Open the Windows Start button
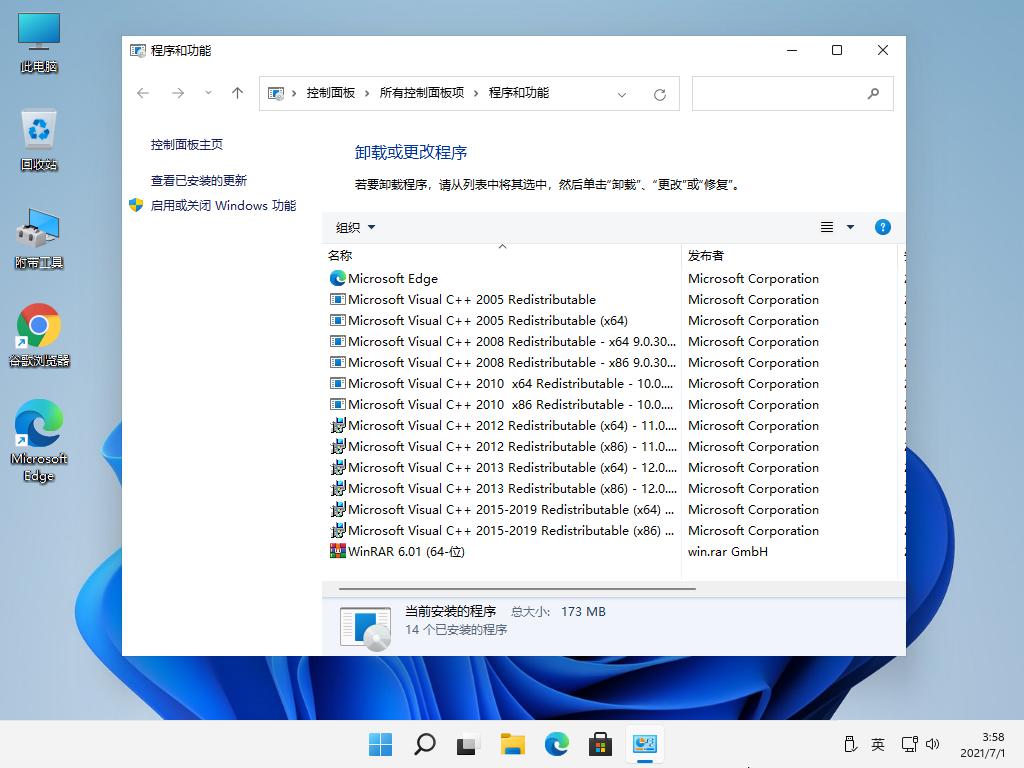 click(x=381, y=744)
